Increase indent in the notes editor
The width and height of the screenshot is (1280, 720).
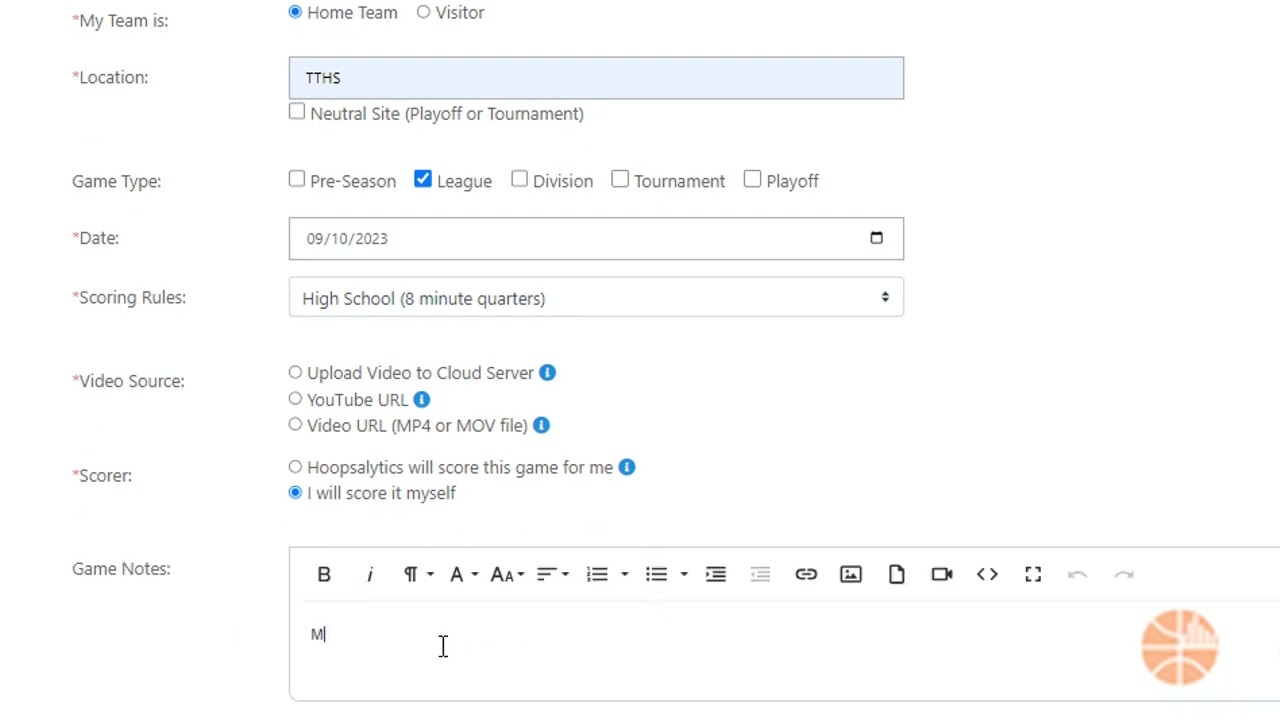716,574
